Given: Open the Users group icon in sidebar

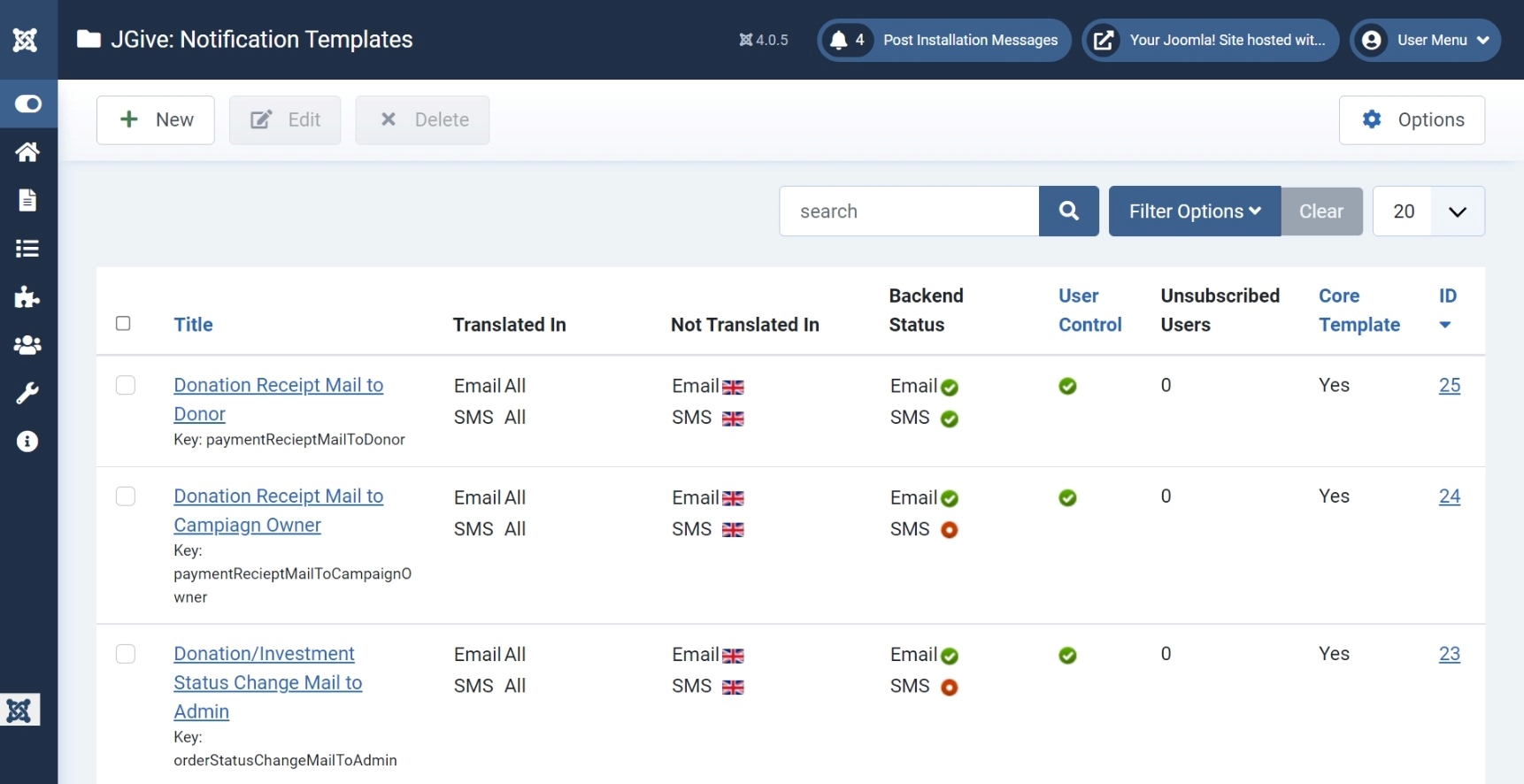Looking at the screenshot, I should (x=27, y=345).
